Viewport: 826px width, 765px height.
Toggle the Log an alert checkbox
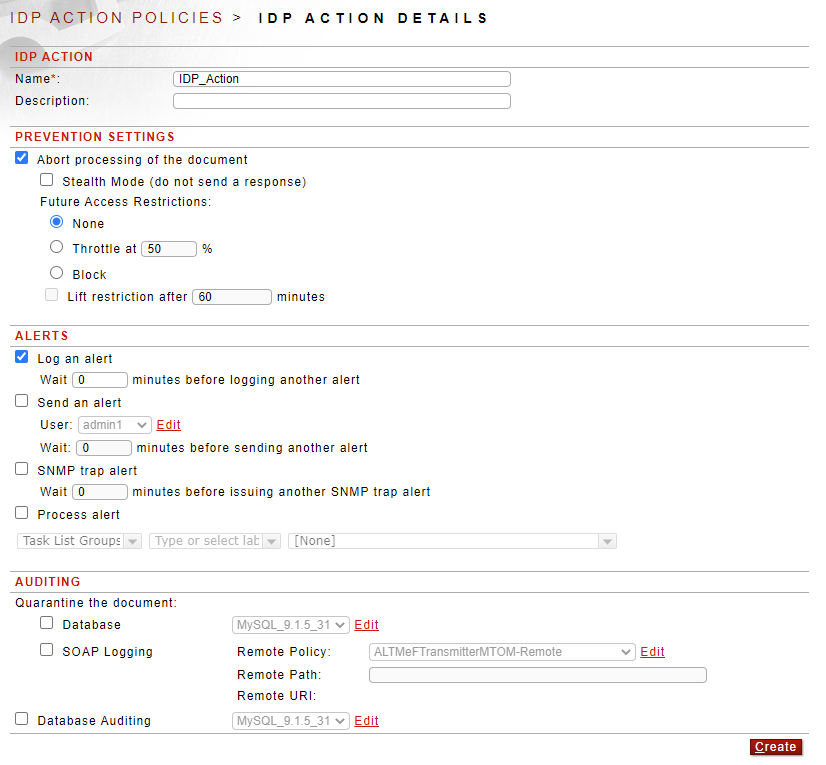pyautogui.click(x=22, y=357)
